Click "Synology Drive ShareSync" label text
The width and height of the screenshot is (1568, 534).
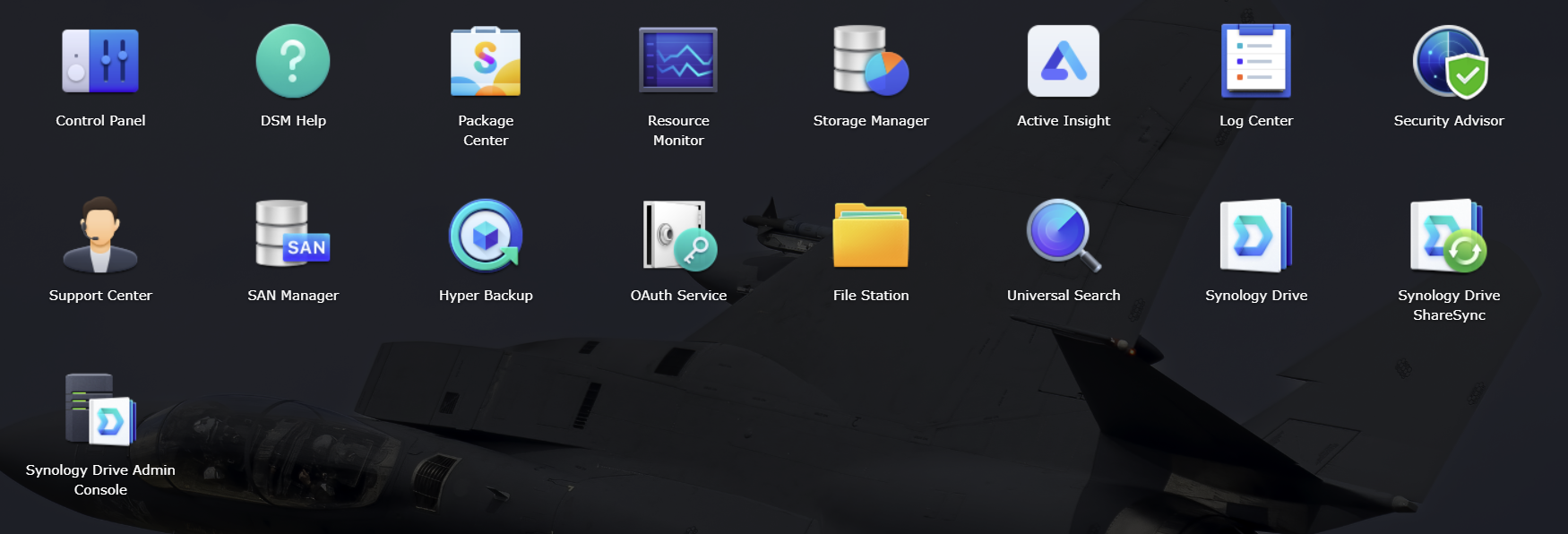click(x=1449, y=305)
